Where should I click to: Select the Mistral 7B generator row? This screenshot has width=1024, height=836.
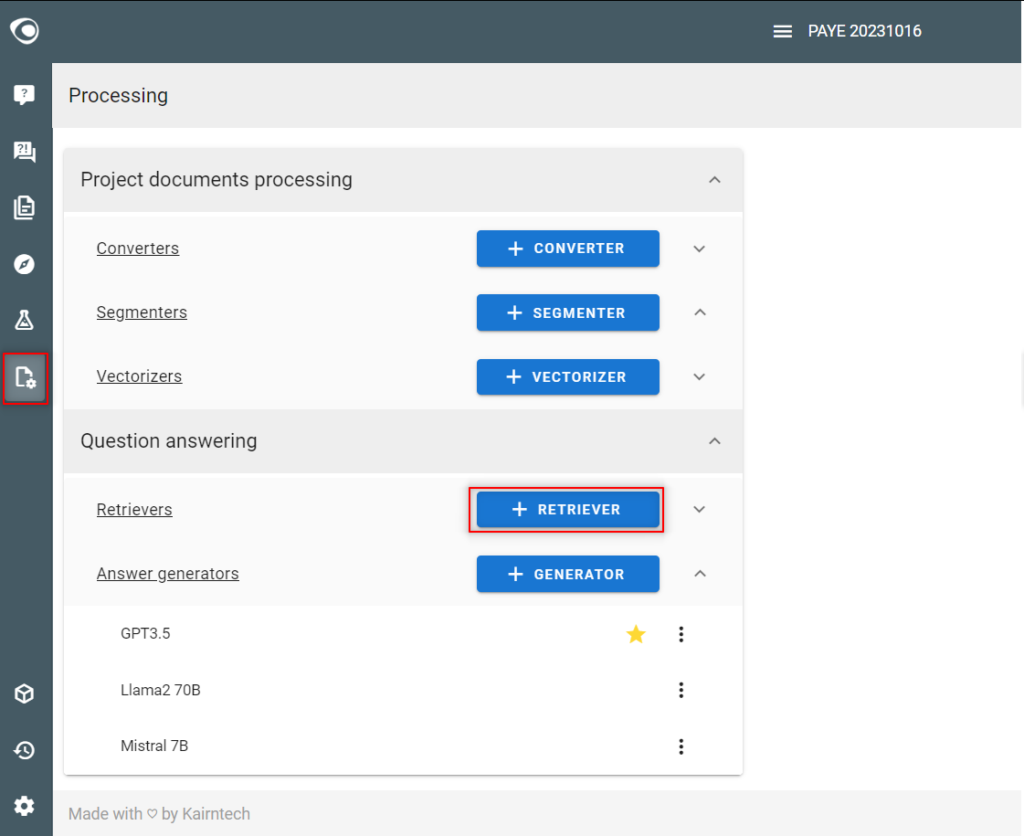(x=403, y=747)
